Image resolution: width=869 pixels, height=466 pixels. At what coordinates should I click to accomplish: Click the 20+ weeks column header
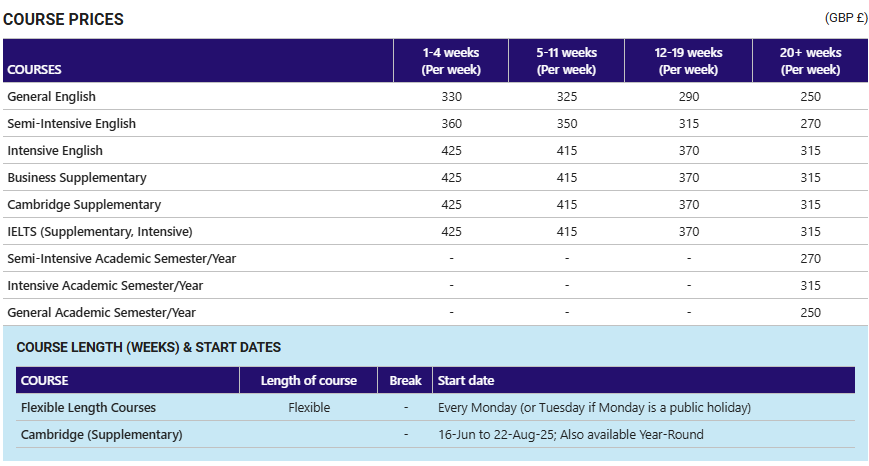pos(810,61)
